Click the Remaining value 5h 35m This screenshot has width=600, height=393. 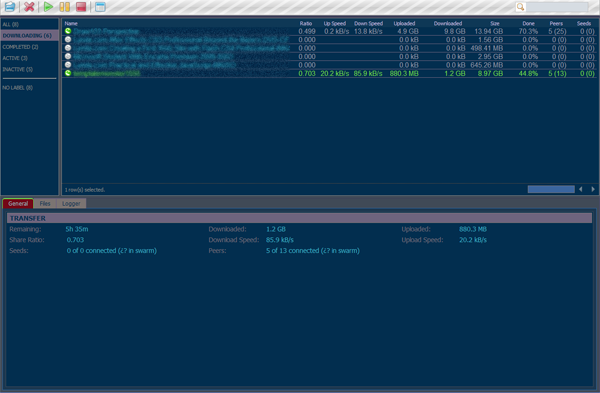click(x=77, y=229)
